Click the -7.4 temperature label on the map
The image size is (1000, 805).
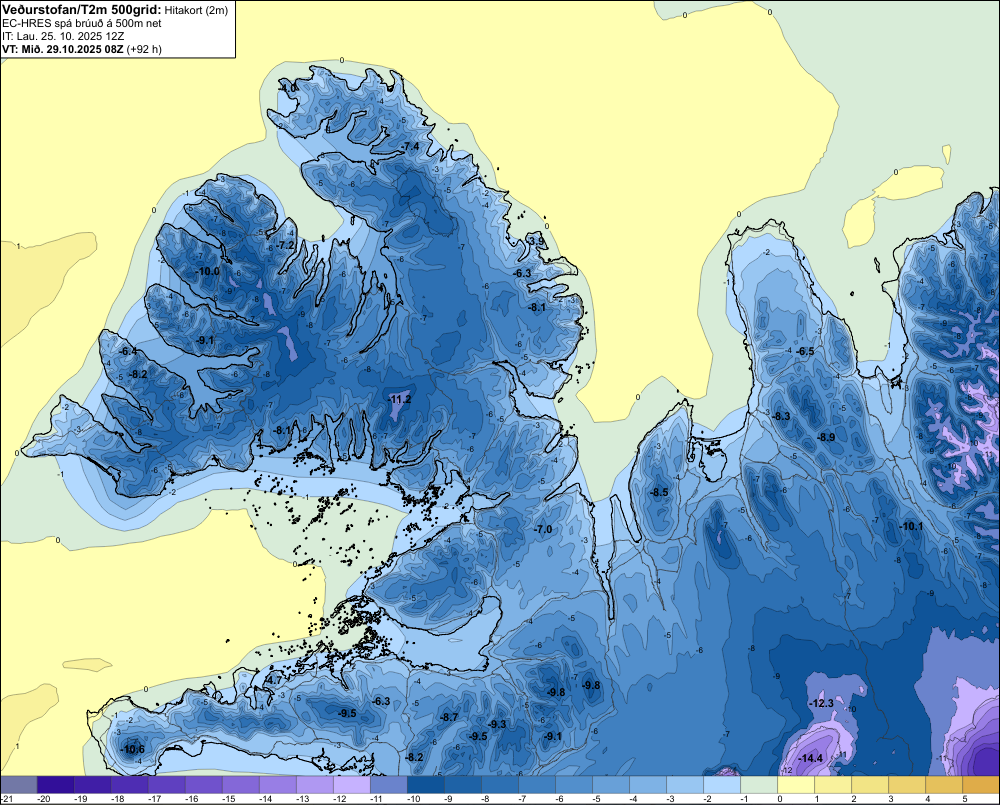[x=411, y=146]
